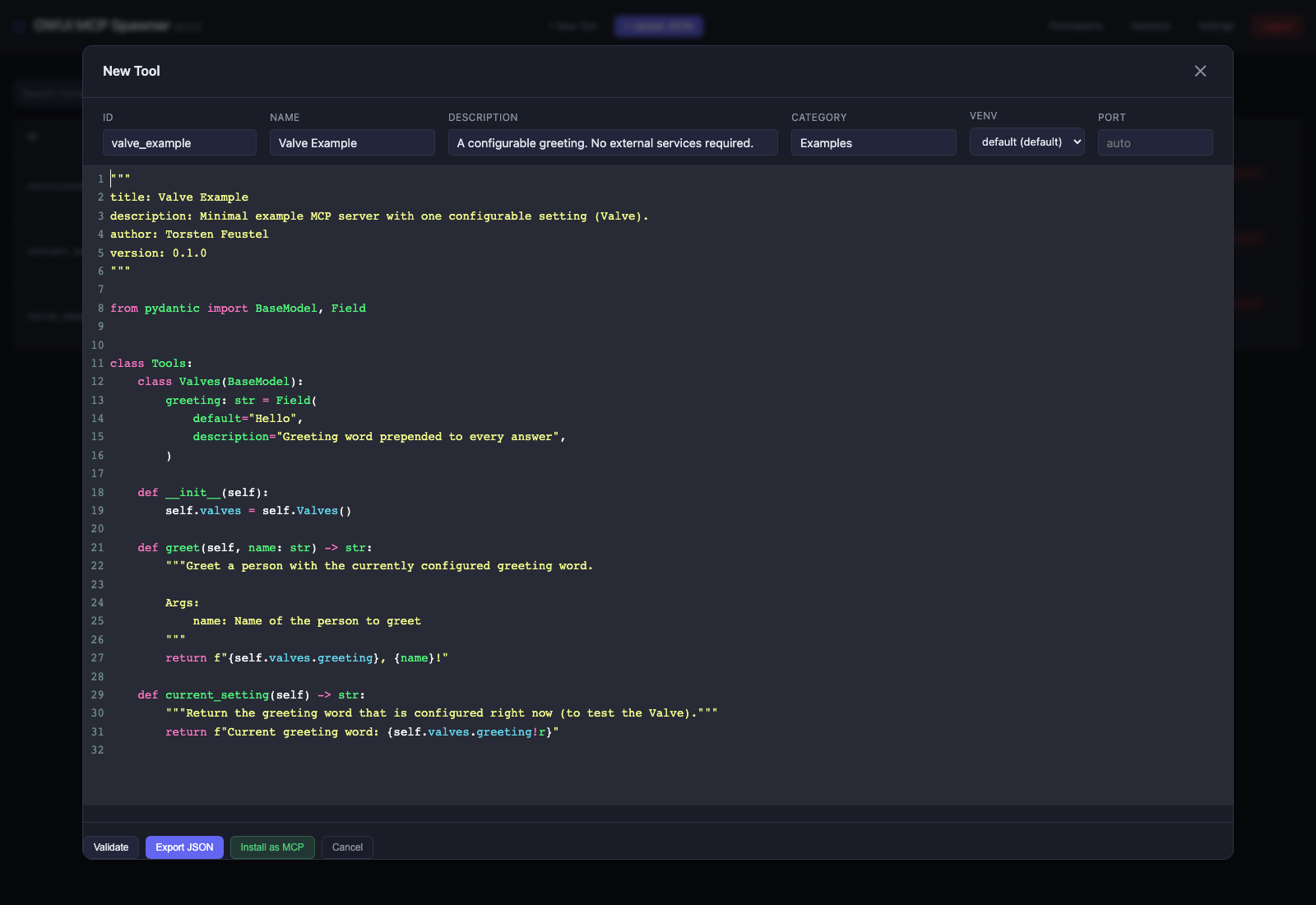Click Install as MCP button
This screenshot has height=905, width=1316.
tap(272, 847)
